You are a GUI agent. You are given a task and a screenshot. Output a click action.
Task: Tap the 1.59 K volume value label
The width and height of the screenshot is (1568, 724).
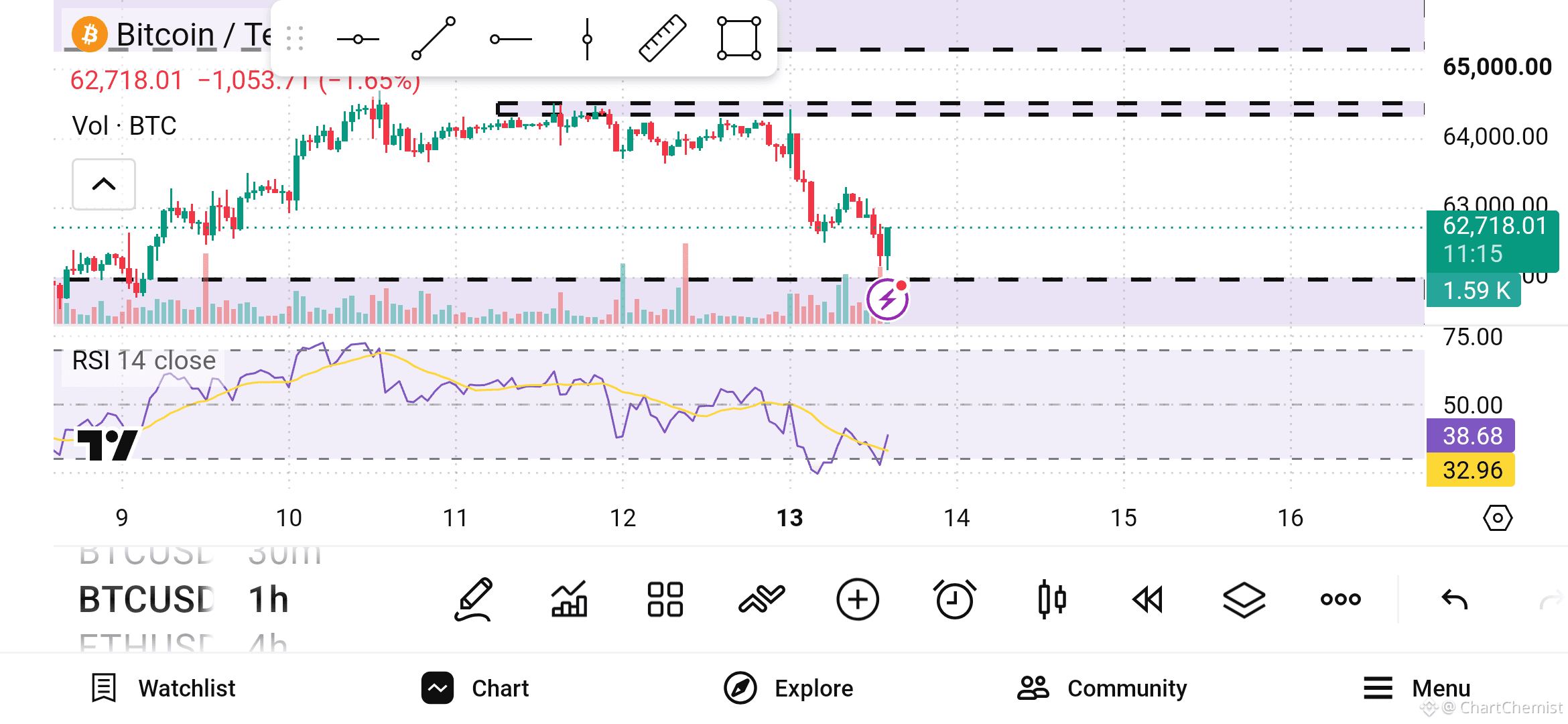[x=1474, y=290]
